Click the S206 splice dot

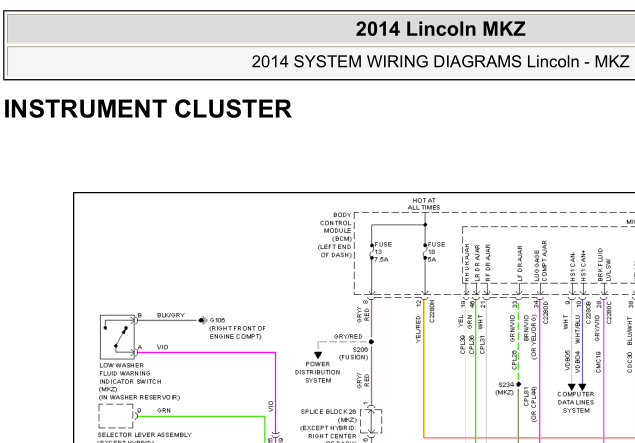(x=371, y=342)
